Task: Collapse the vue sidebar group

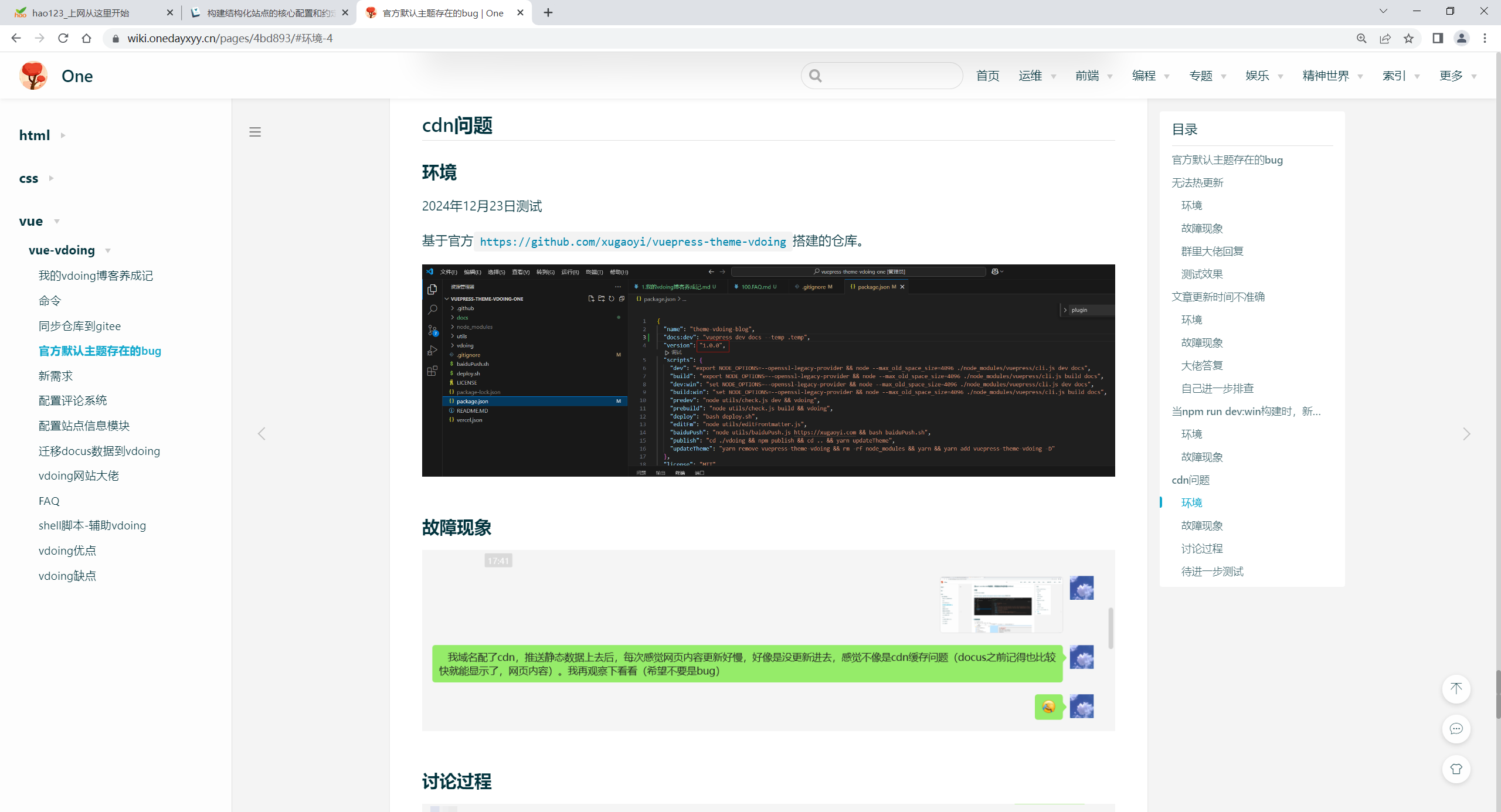Action: point(39,221)
